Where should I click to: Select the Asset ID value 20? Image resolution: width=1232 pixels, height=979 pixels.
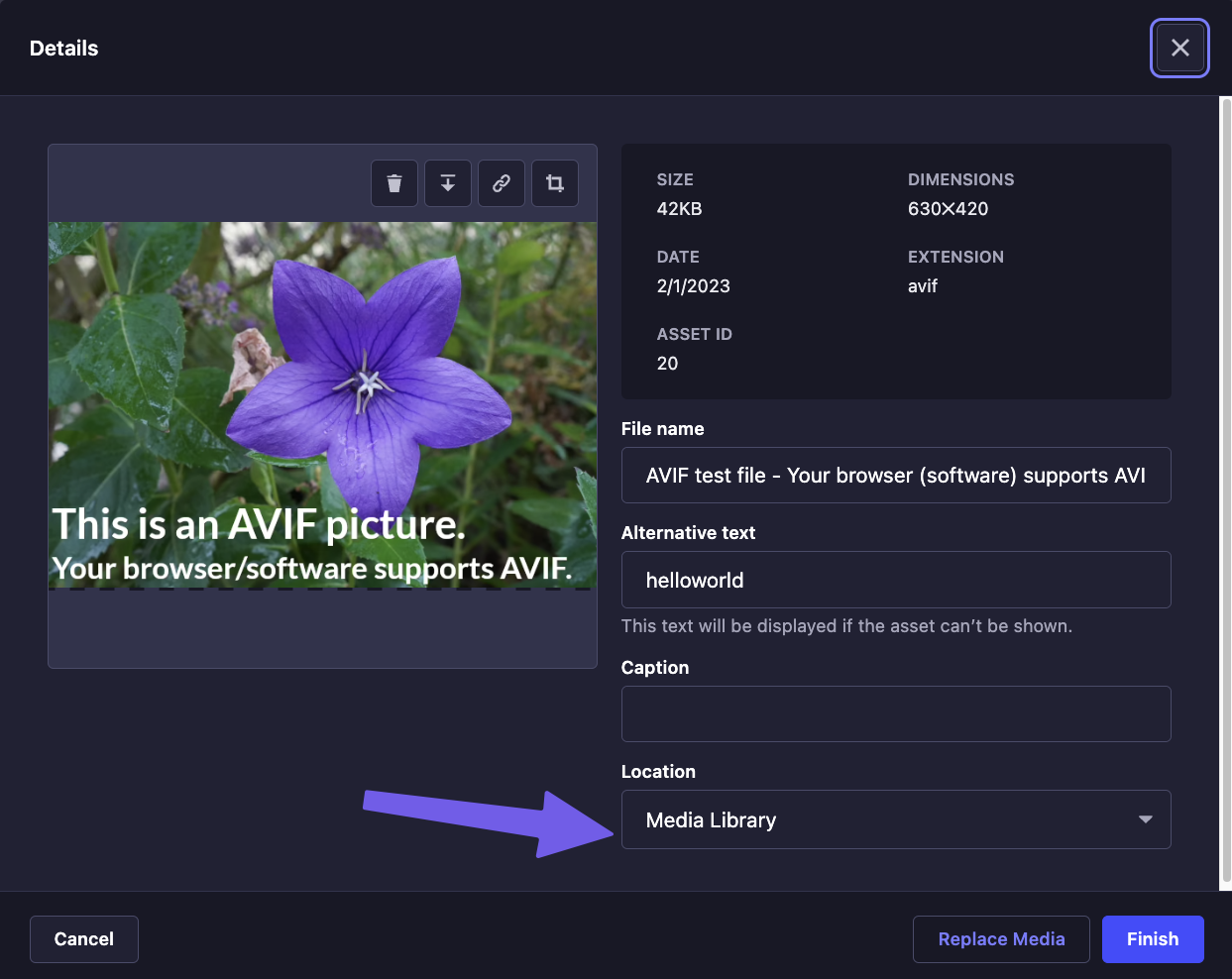[667, 363]
